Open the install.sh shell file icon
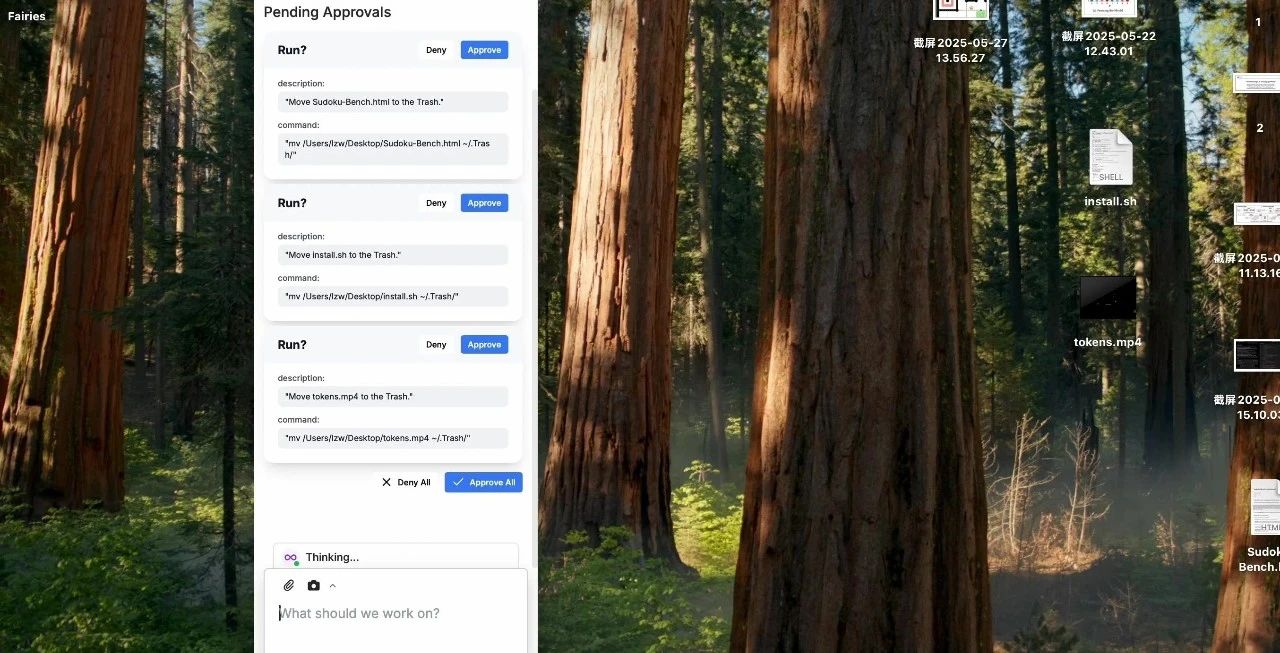Image resolution: width=1280 pixels, height=653 pixels. 1110,158
